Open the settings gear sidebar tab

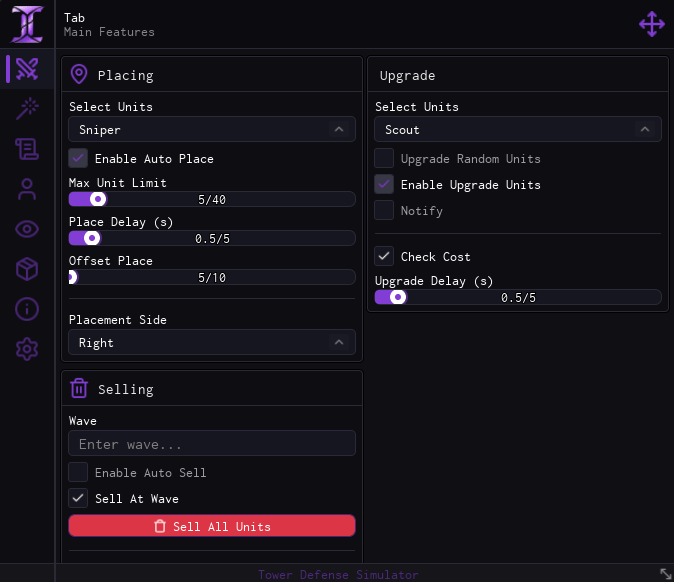(x=27, y=349)
